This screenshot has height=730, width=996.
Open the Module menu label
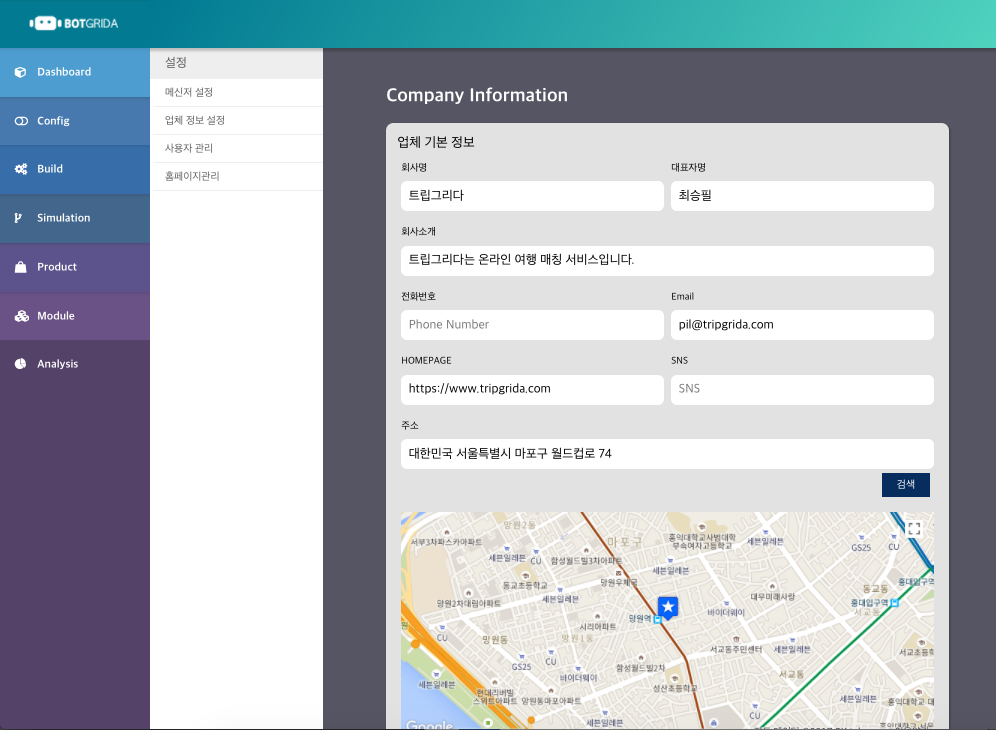click(x=56, y=316)
